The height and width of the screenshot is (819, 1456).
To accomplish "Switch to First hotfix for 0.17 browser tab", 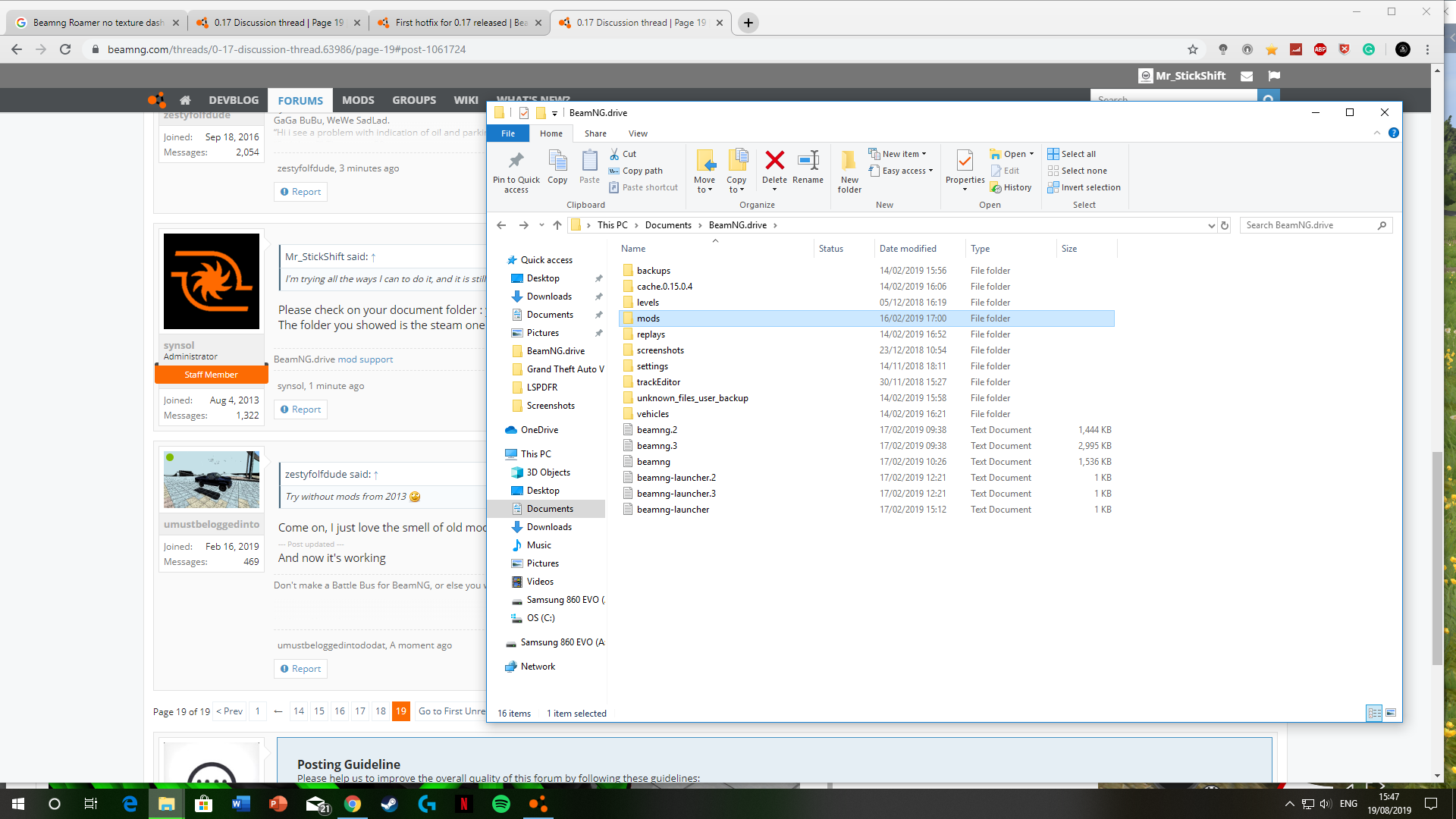I will [460, 23].
